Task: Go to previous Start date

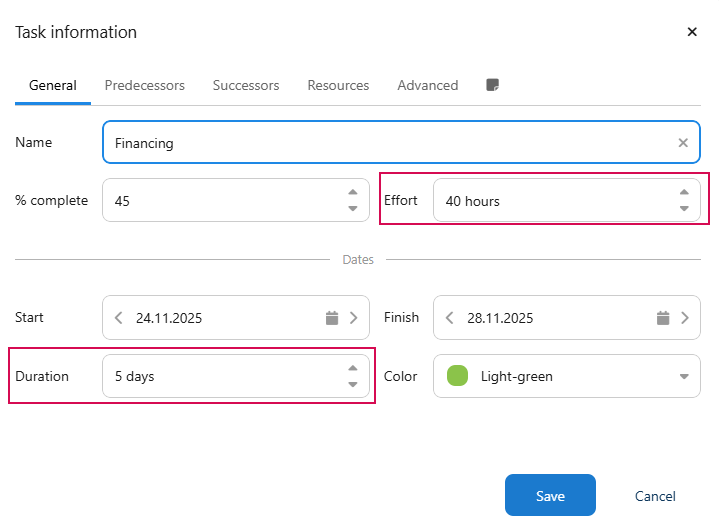Action: point(119,318)
